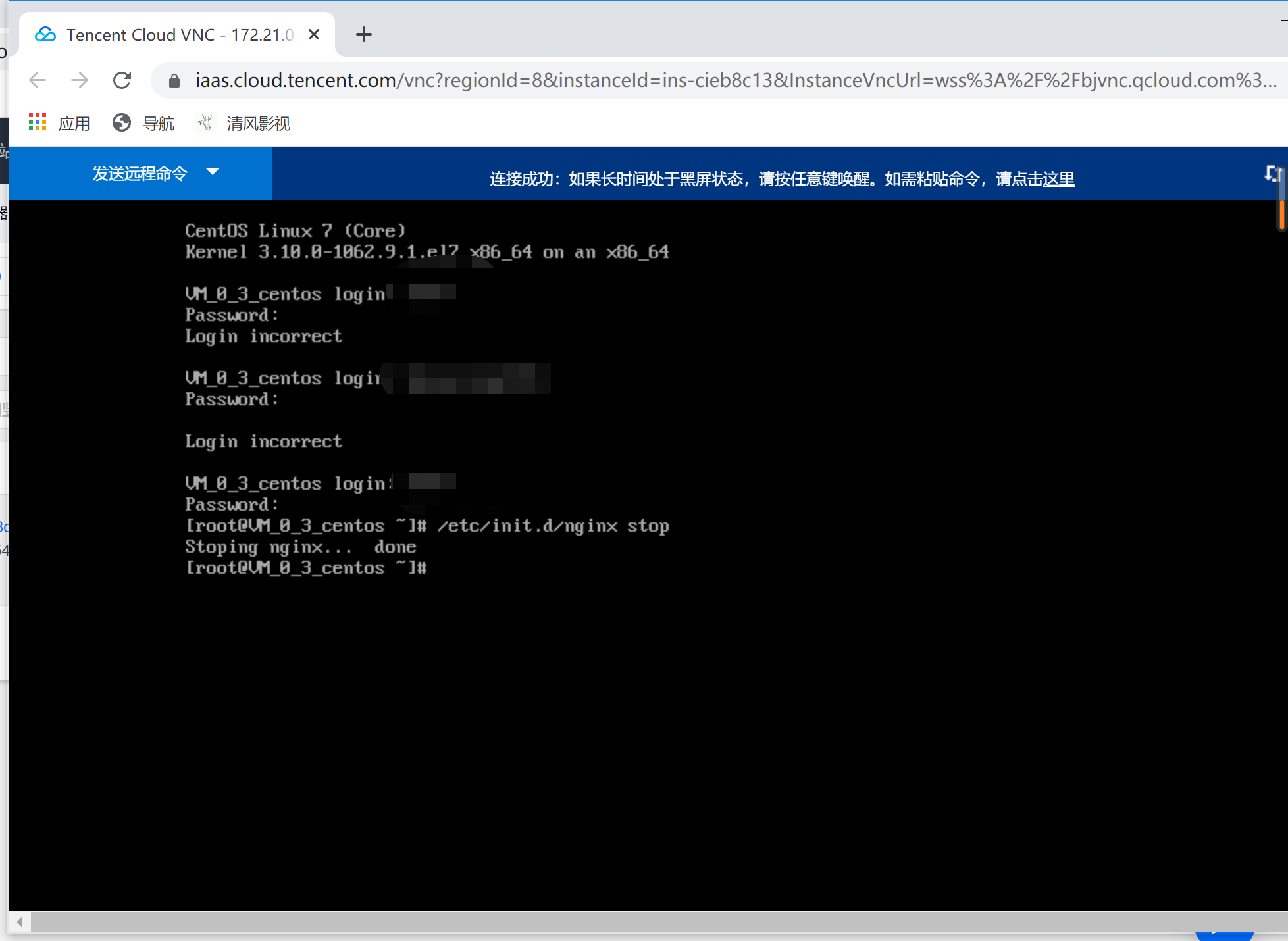
Task: Click the lock icon in address bar
Action: pyautogui.click(x=174, y=80)
